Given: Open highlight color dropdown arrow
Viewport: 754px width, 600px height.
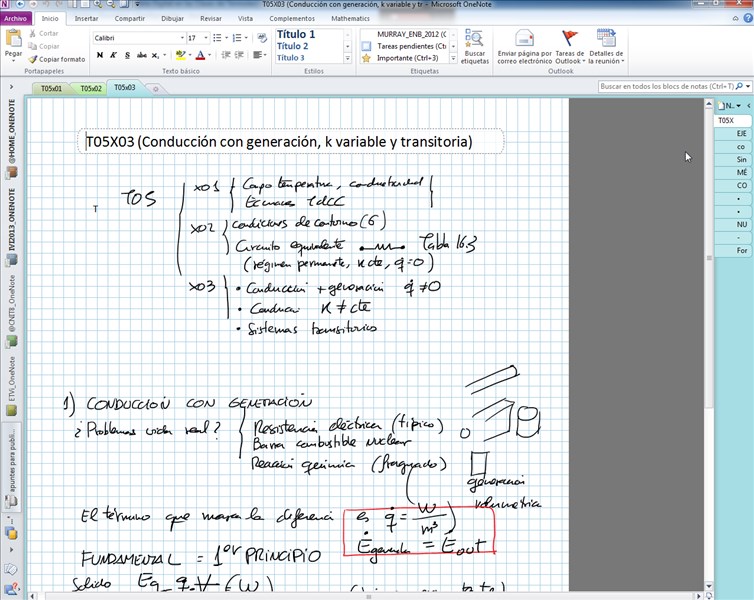Looking at the screenshot, I should coord(190,55).
